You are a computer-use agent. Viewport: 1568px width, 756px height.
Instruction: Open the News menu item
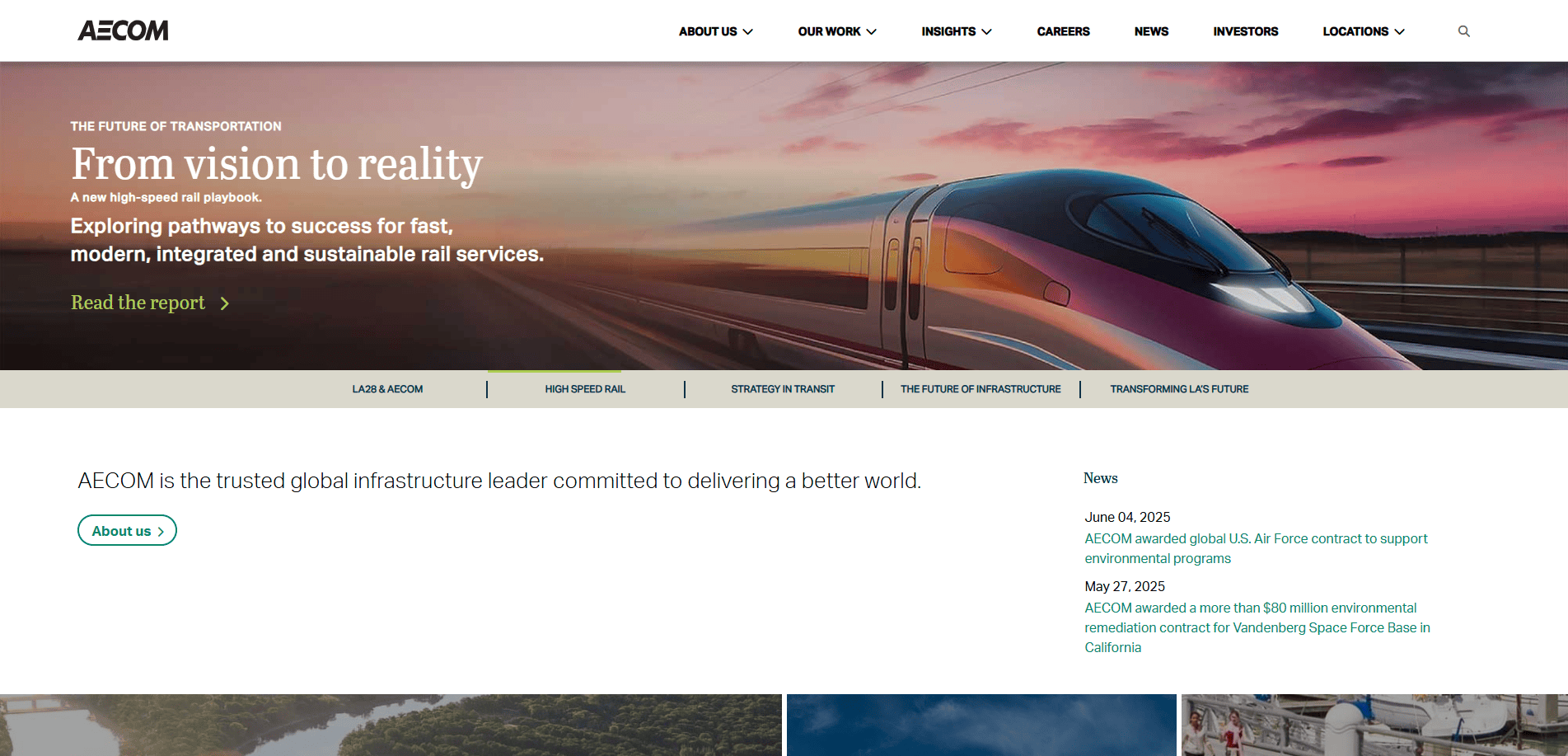pos(1151,31)
